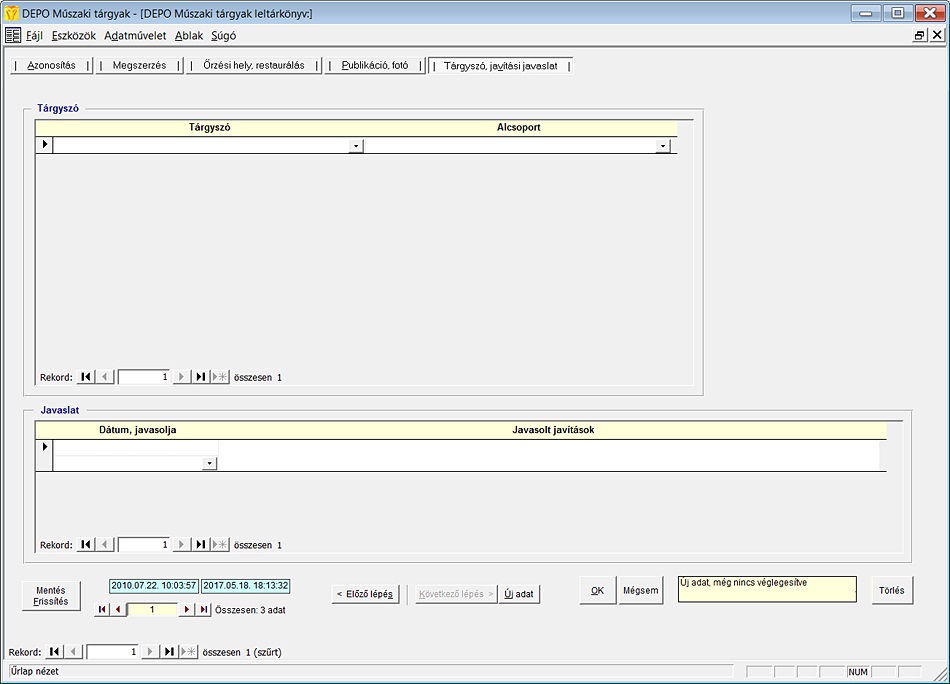This screenshot has width=950, height=684.
Task: Click the Javasolt javítások text field
Action: coord(550,454)
